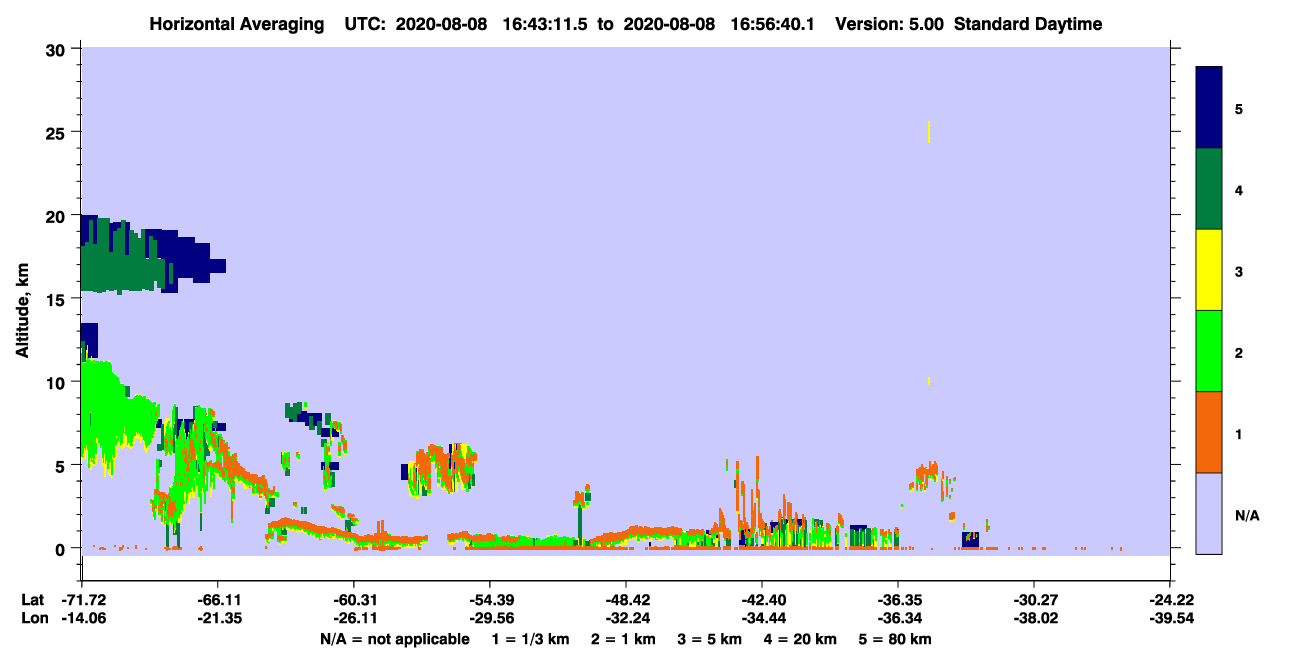Click the legend text "N/A = not applicable"
Viewport: 1300px width, 667px height.
coord(394,639)
